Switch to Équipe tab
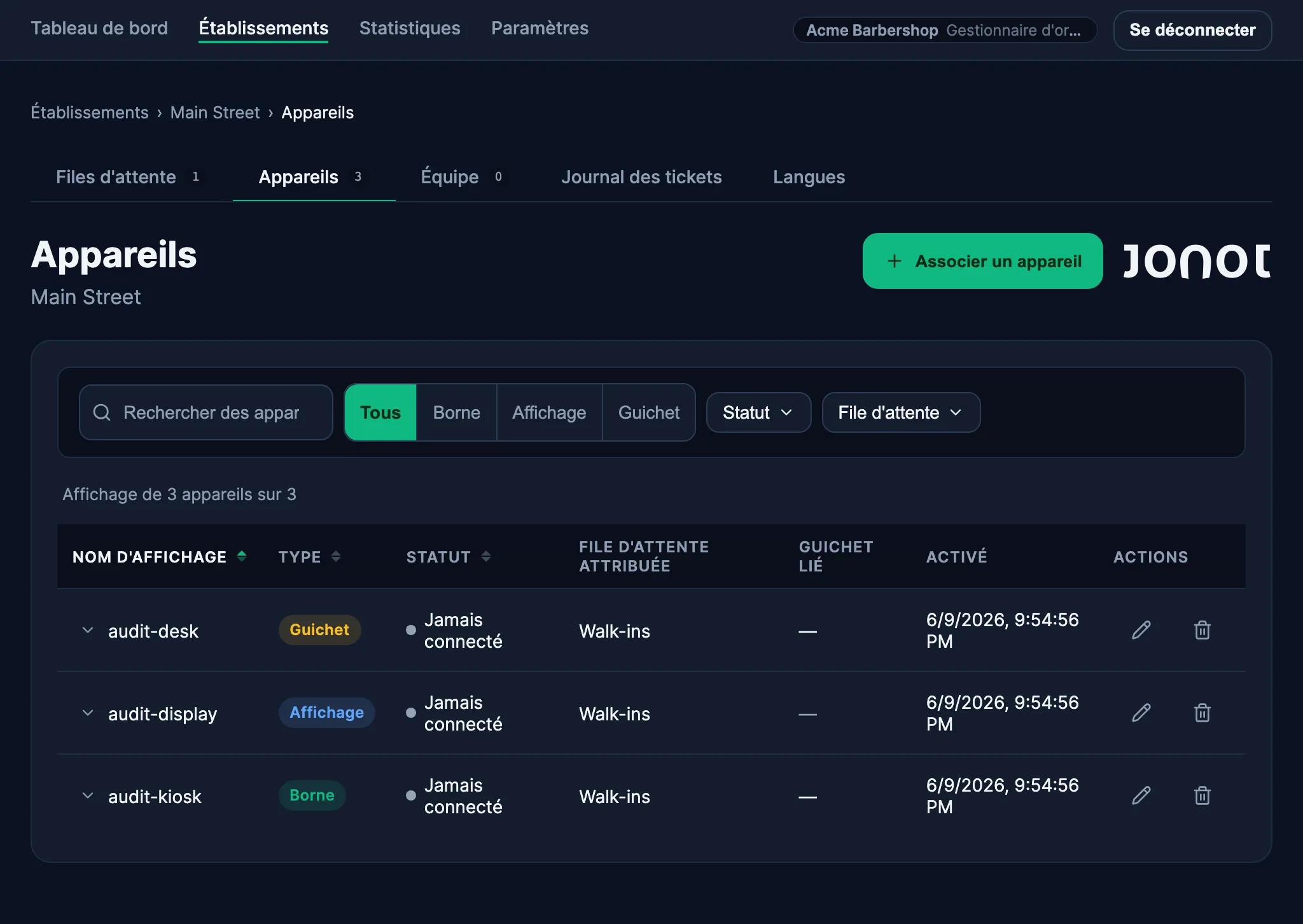Image resolution: width=1303 pixels, height=924 pixels. click(x=465, y=177)
